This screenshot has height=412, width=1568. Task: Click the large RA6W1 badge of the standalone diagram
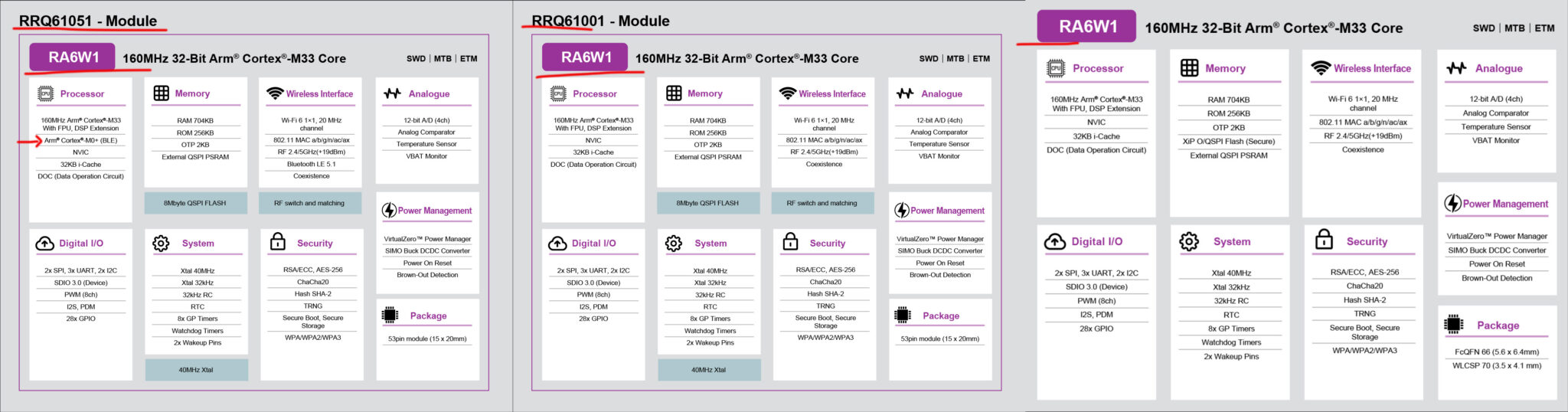(x=1087, y=27)
